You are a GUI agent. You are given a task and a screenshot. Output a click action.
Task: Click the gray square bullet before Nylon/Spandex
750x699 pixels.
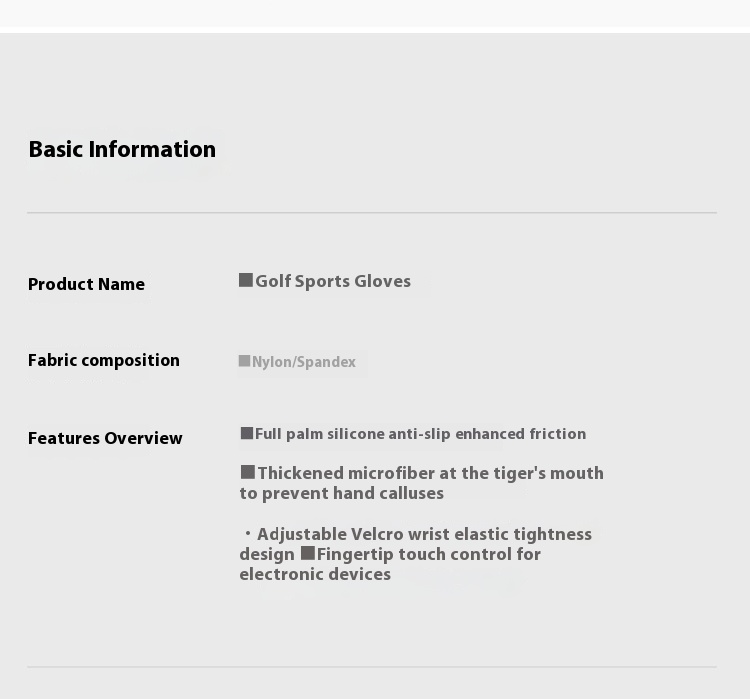pyautogui.click(x=244, y=361)
